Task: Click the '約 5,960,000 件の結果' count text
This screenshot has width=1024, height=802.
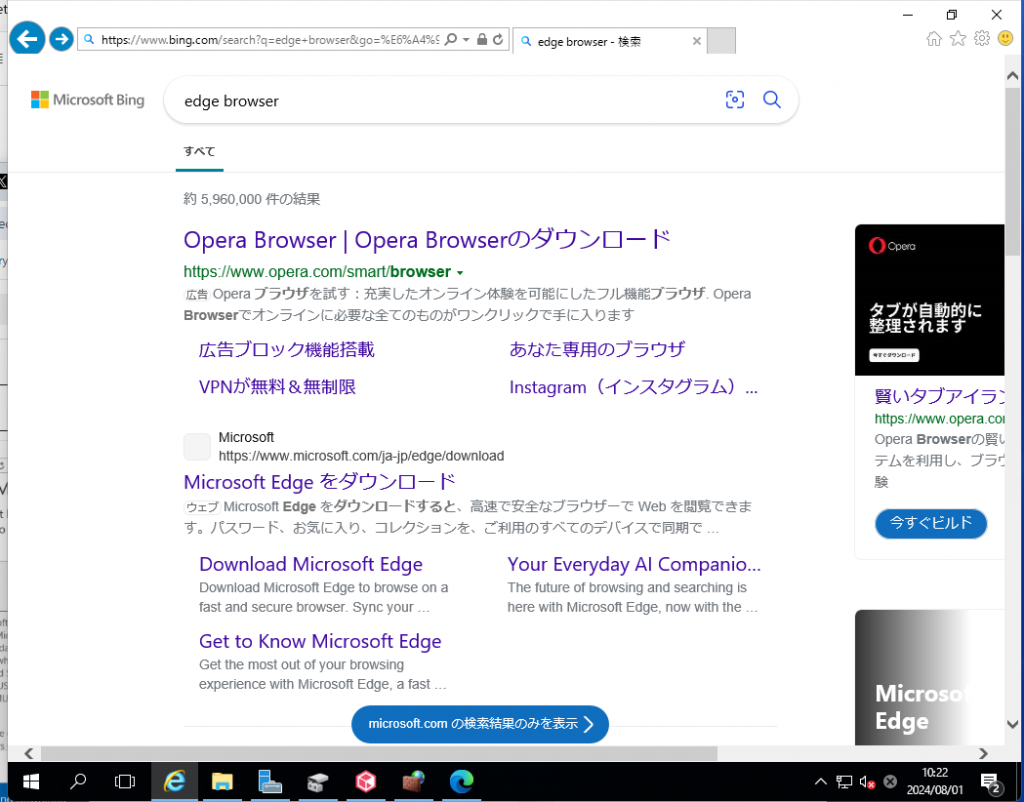Action: click(x=252, y=199)
